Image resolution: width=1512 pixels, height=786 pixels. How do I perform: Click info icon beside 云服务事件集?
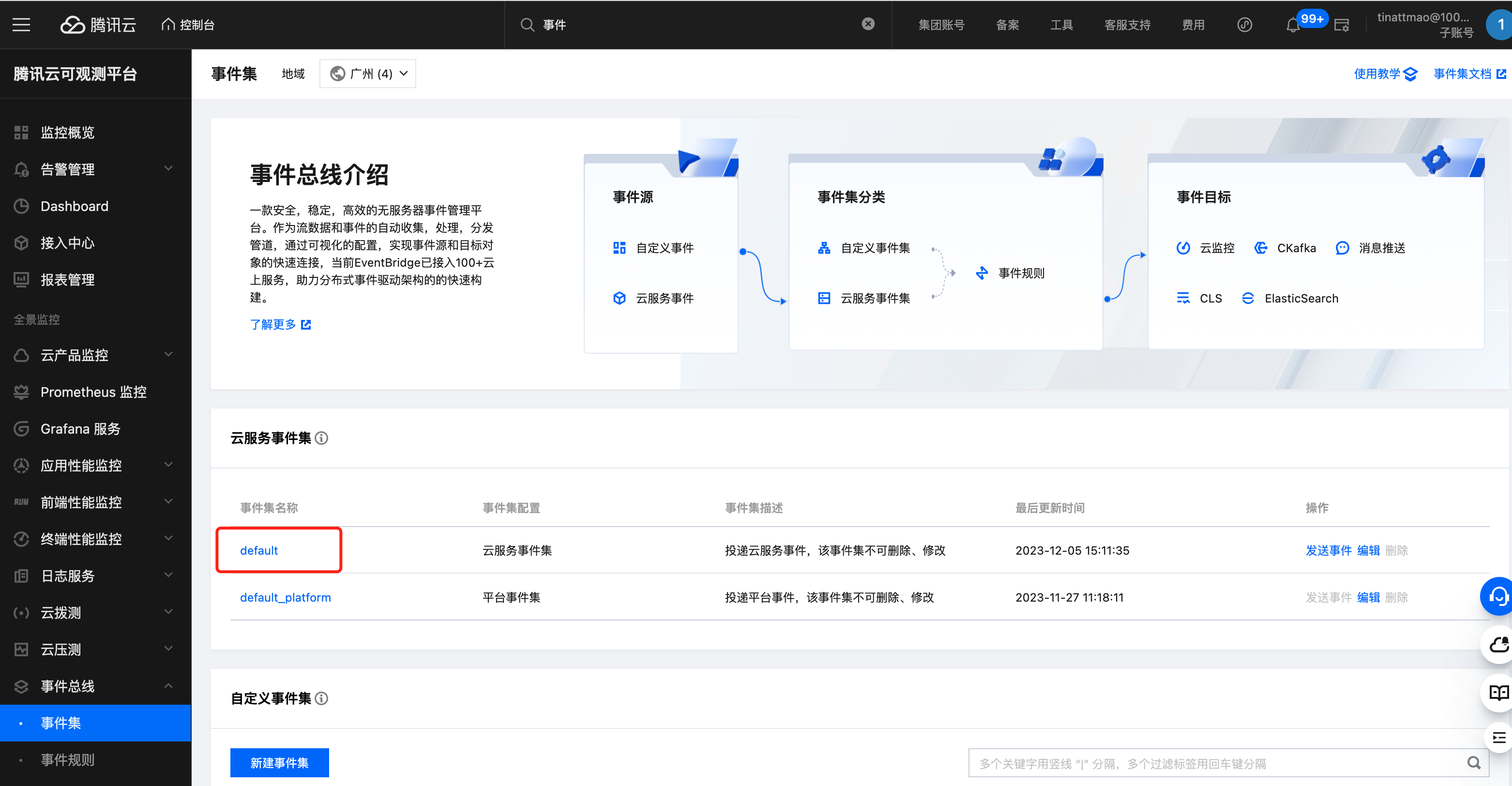point(322,438)
